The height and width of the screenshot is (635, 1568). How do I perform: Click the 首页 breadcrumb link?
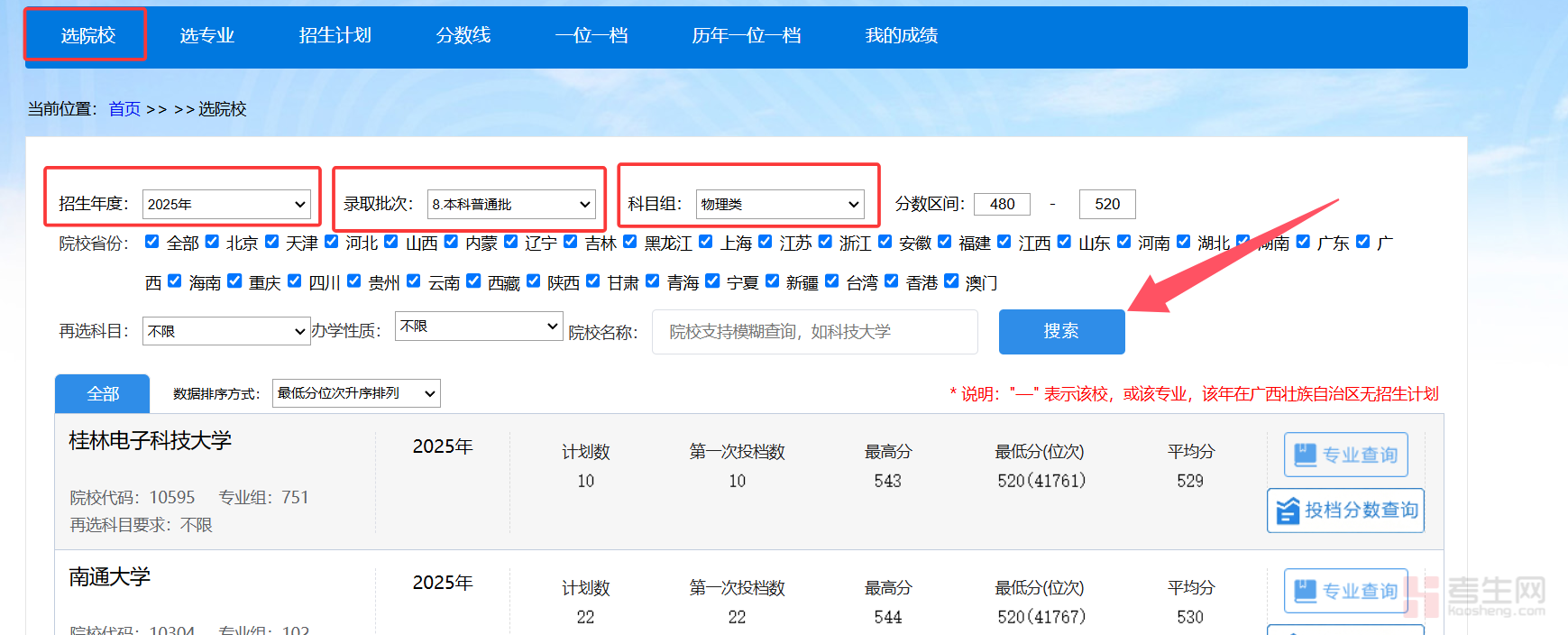click(124, 109)
